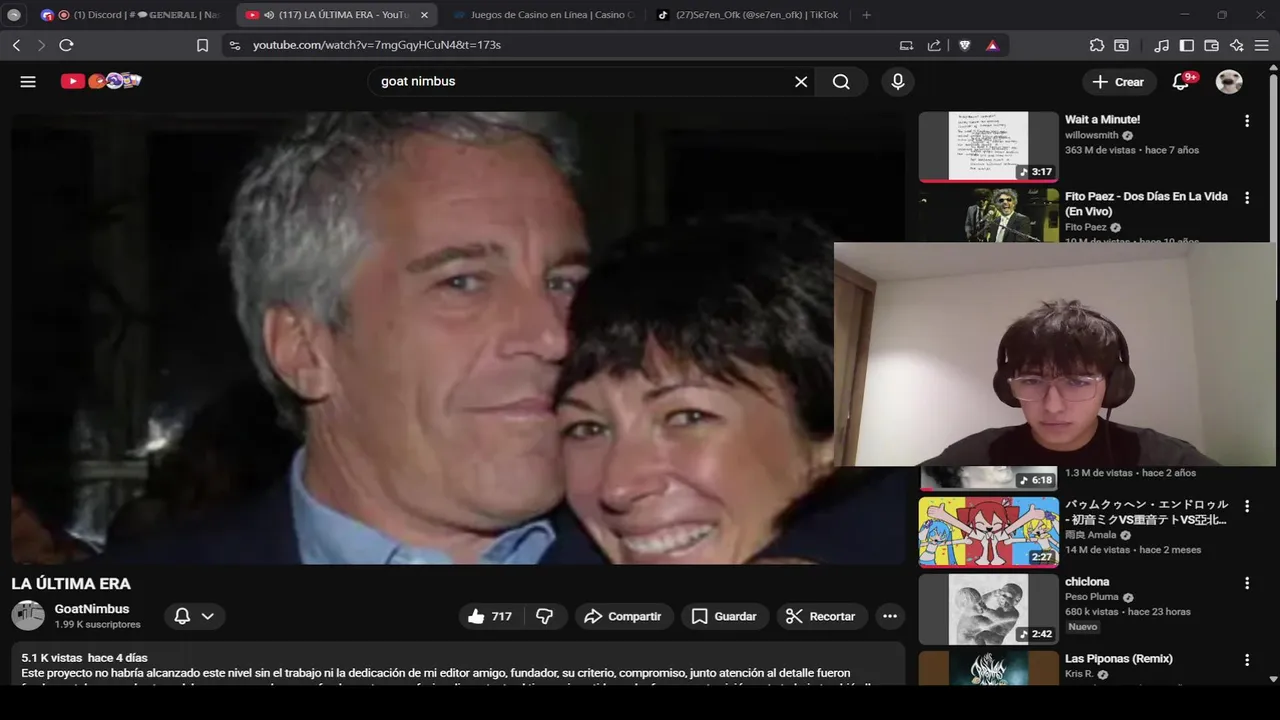Open YouTube notifications bell with 9+ badge
Image resolution: width=1280 pixels, height=720 pixels.
1181,82
